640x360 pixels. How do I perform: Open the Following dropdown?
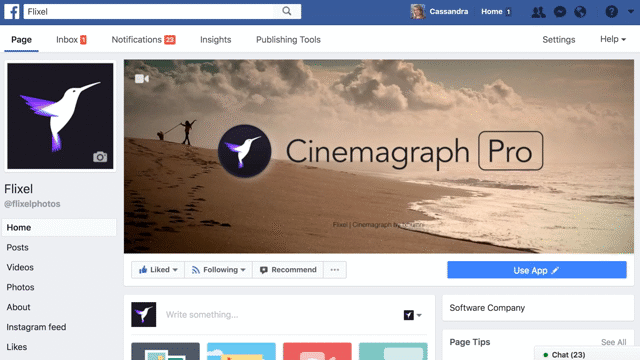[x=218, y=270]
